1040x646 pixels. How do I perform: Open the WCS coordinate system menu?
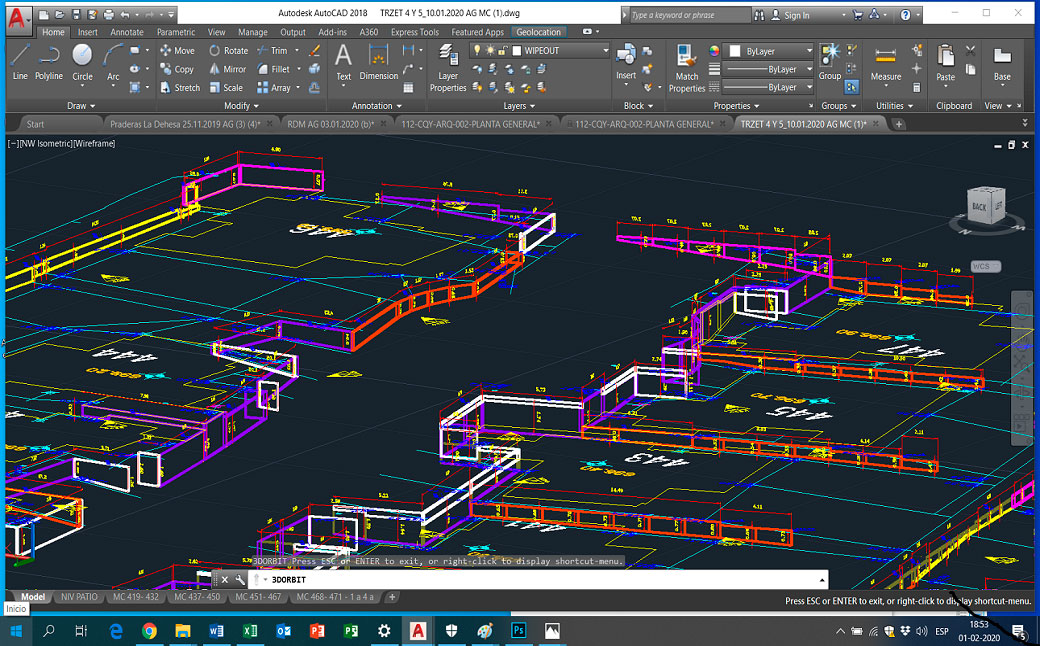(x=985, y=267)
